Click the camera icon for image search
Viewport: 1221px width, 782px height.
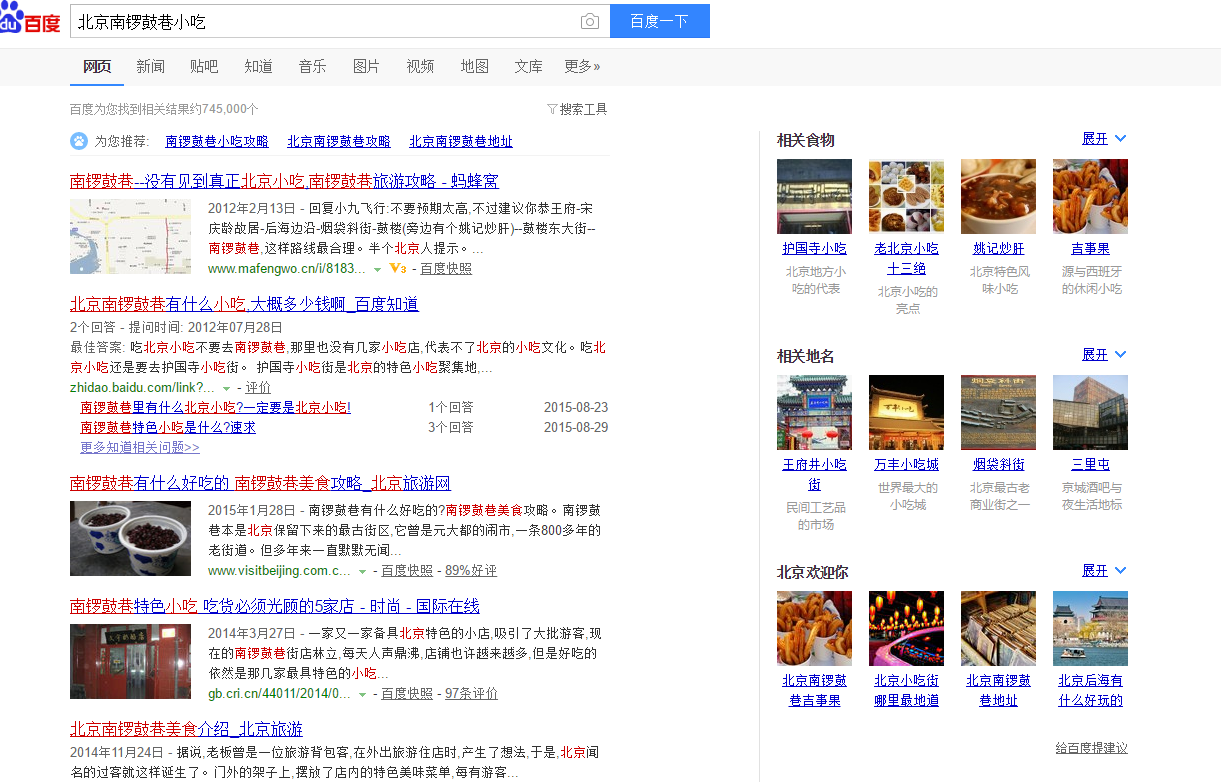[589, 21]
